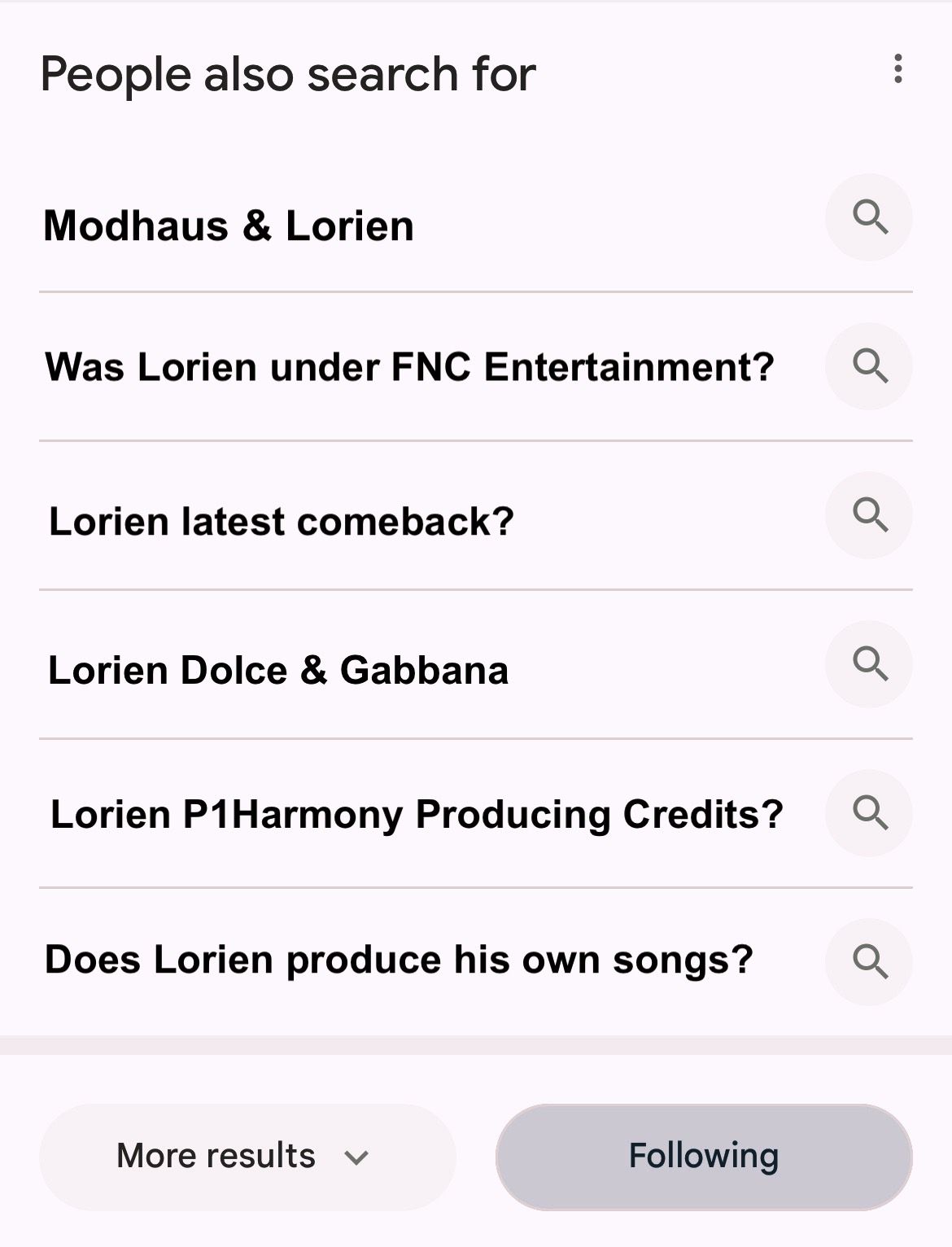952x1247 pixels.
Task: Select Was Lorien under FNC Entertainment?
Action: coord(409,367)
